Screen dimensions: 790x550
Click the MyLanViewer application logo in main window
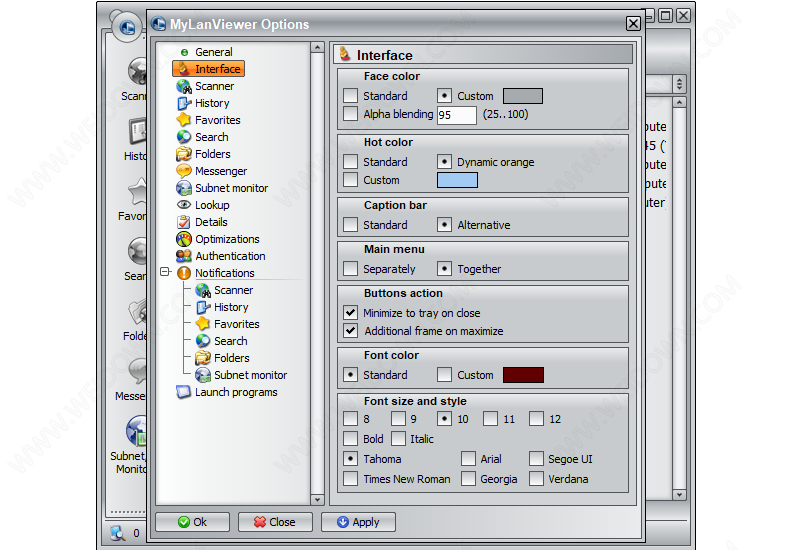pos(126,26)
